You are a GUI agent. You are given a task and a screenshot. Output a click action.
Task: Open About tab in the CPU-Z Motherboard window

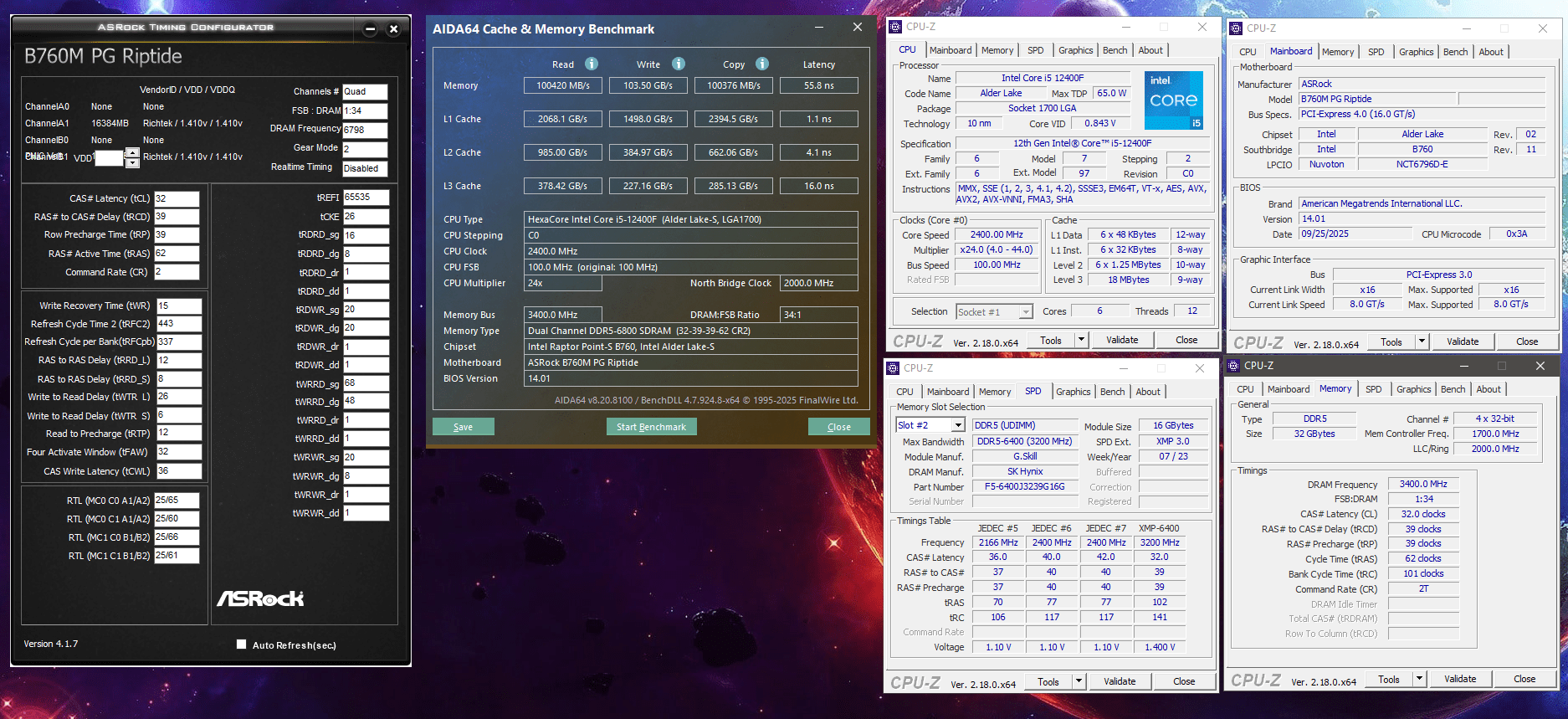pyautogui.click(x=1490, y=52)
